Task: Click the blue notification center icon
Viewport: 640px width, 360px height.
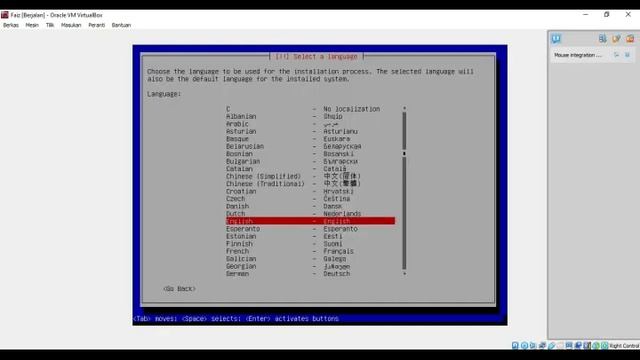Action: 556,39
